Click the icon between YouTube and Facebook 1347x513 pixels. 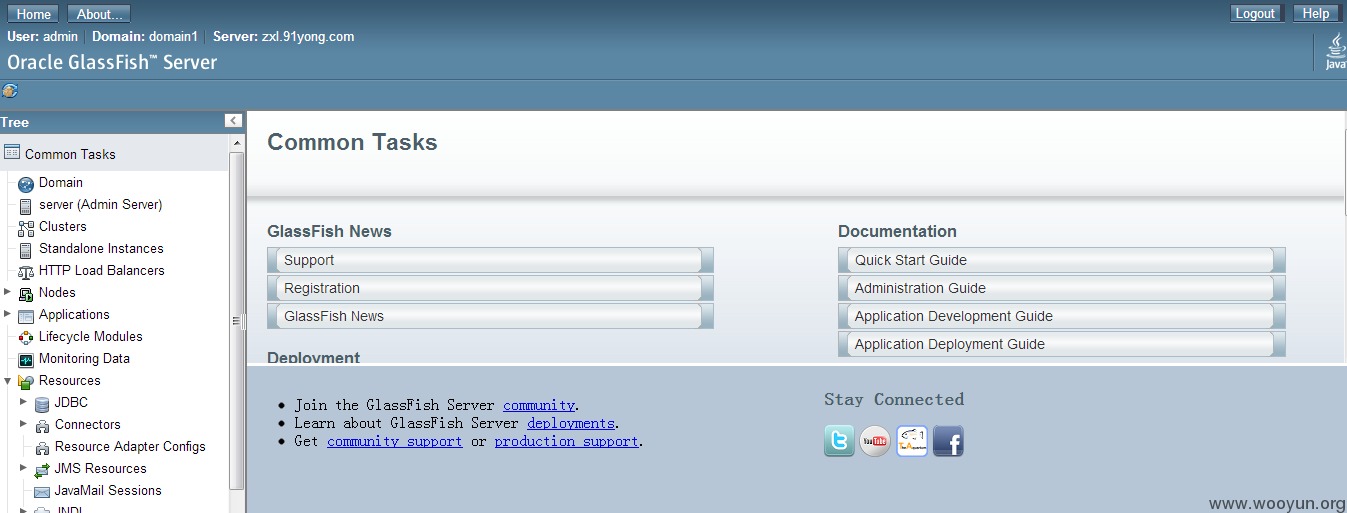coord(912,441)
